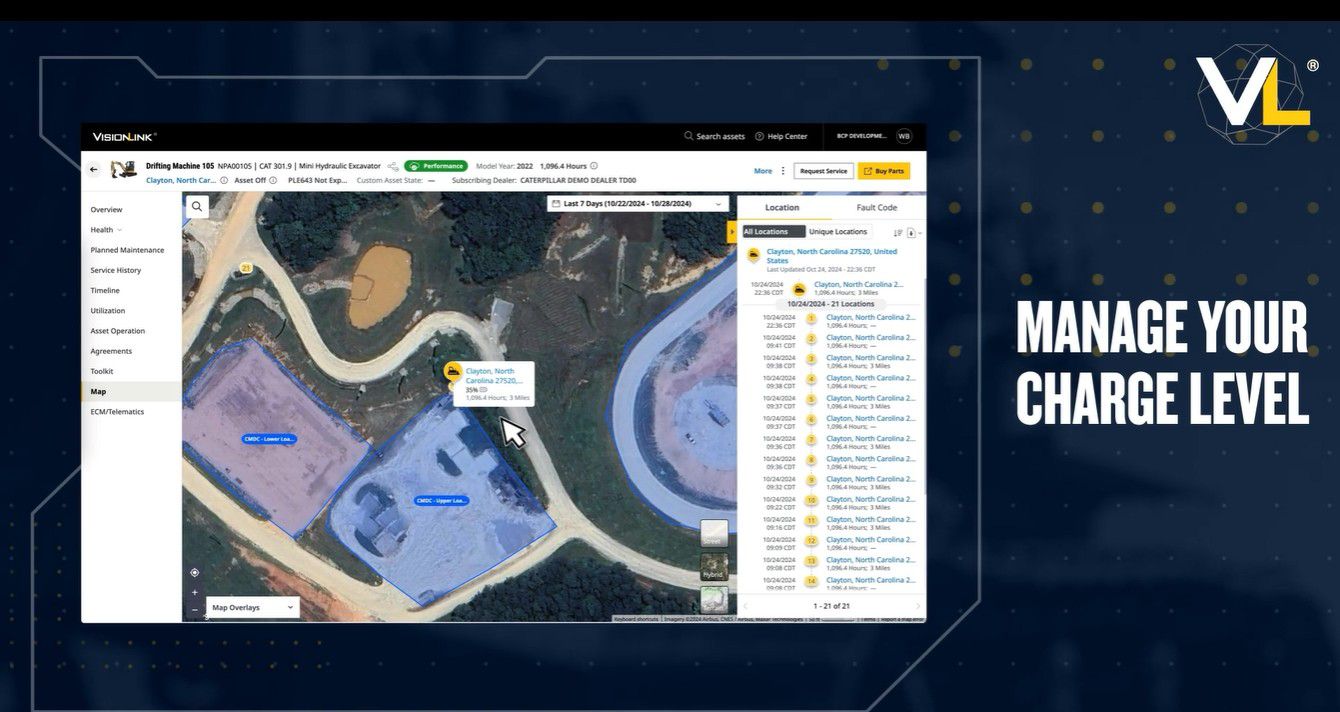
Task: Open the Help Center
Action: (x=780, y=136)
